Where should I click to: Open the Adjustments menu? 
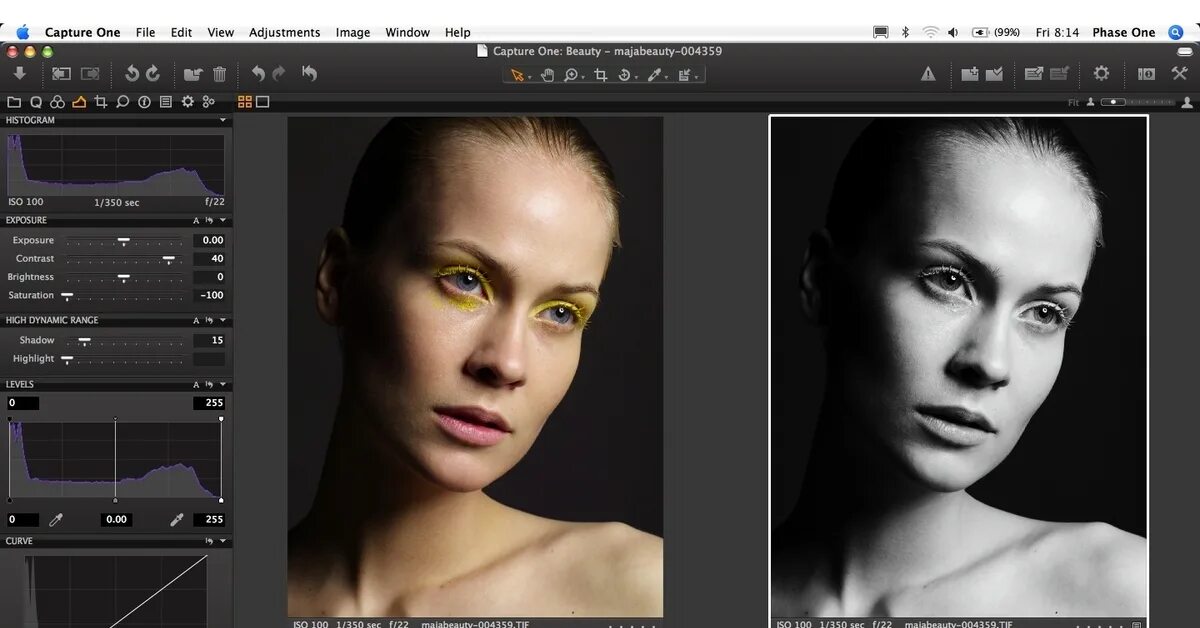point(284,32)
